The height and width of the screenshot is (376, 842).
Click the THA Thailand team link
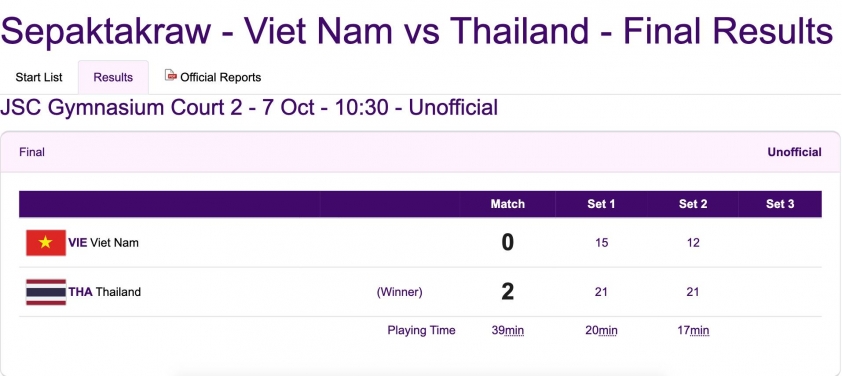[104, 292]
